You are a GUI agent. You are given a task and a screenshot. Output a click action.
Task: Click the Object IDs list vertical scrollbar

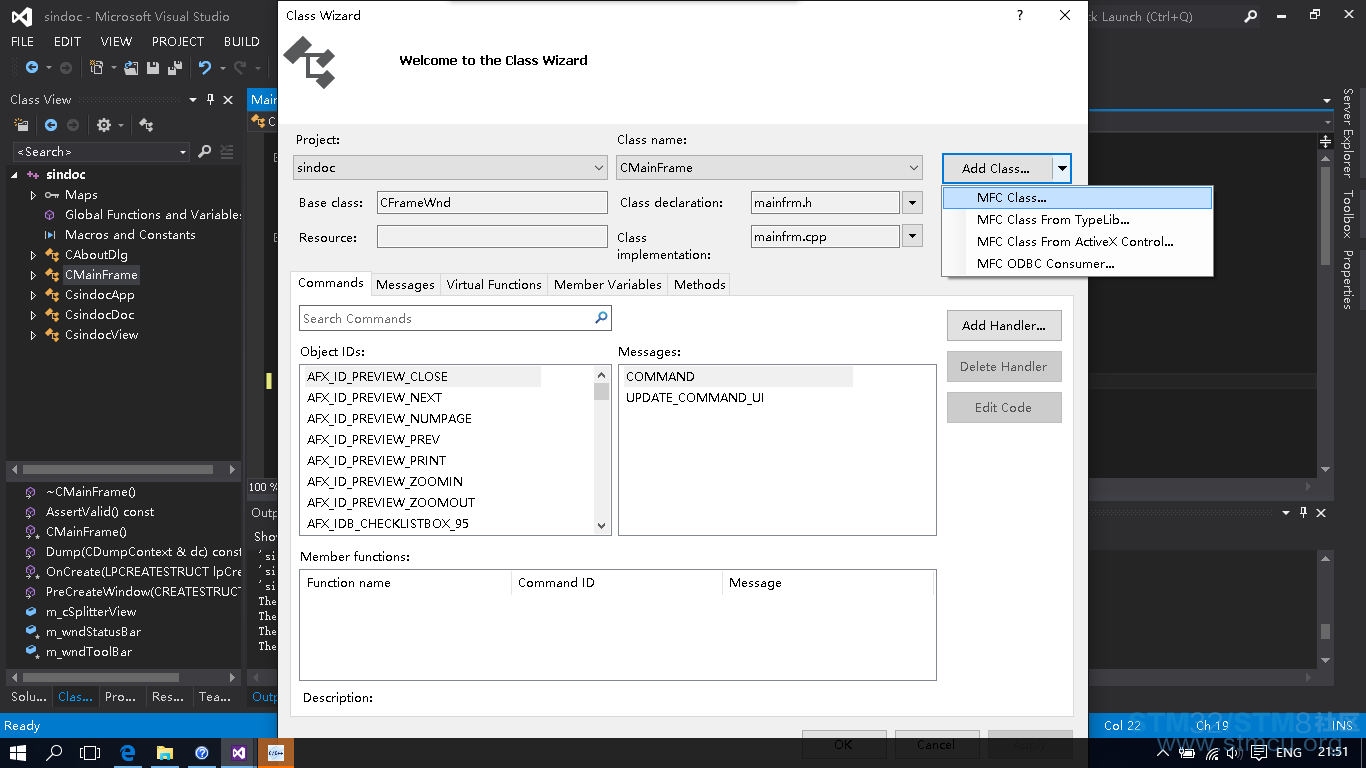(601, 450)
